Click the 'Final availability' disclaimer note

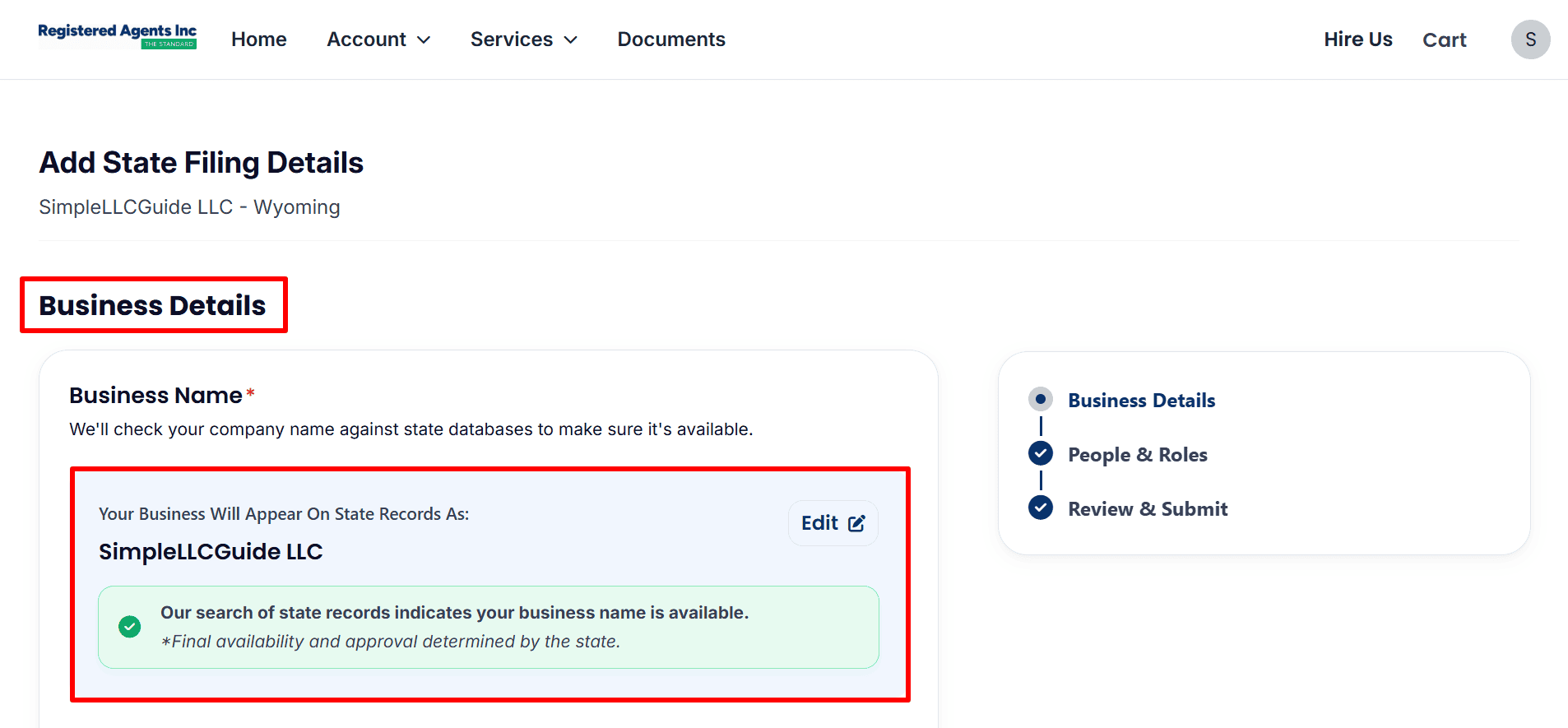(391, 642)
